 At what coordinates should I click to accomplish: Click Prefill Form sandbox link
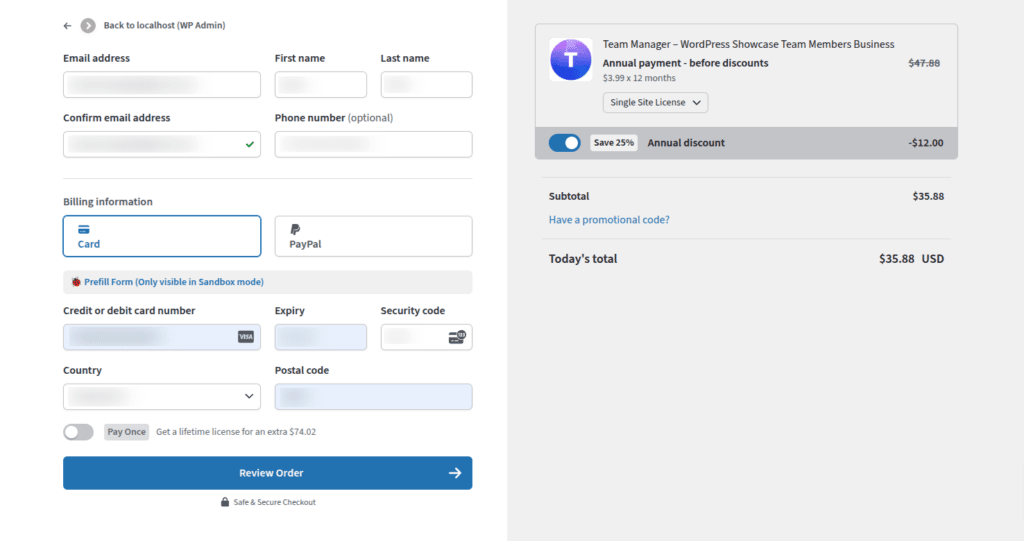pos(174,282)
